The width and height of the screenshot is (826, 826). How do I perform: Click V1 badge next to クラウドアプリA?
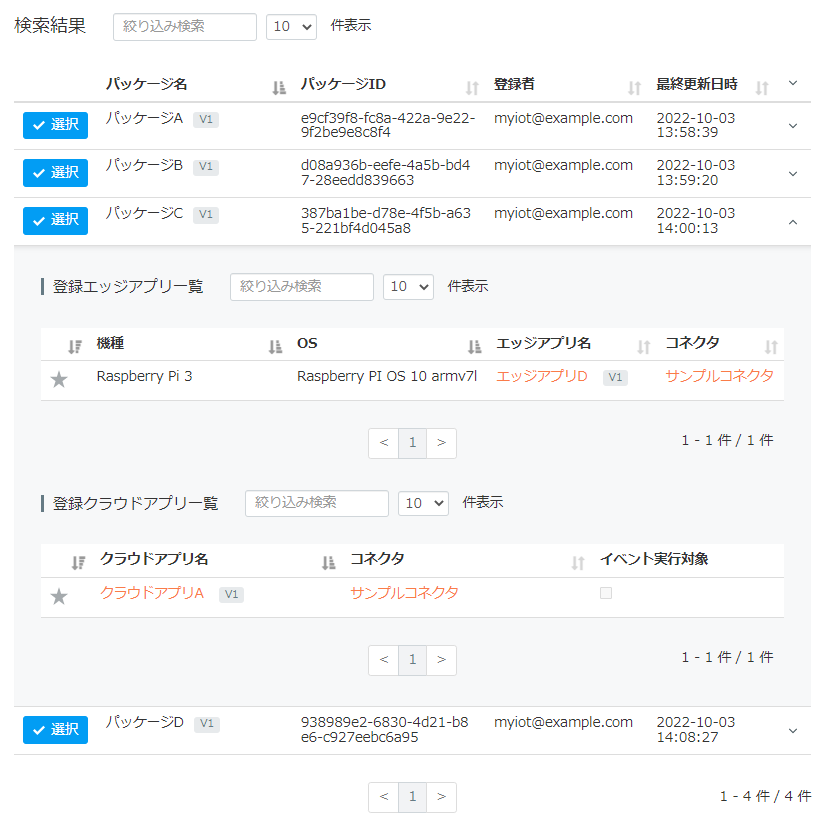231,594
